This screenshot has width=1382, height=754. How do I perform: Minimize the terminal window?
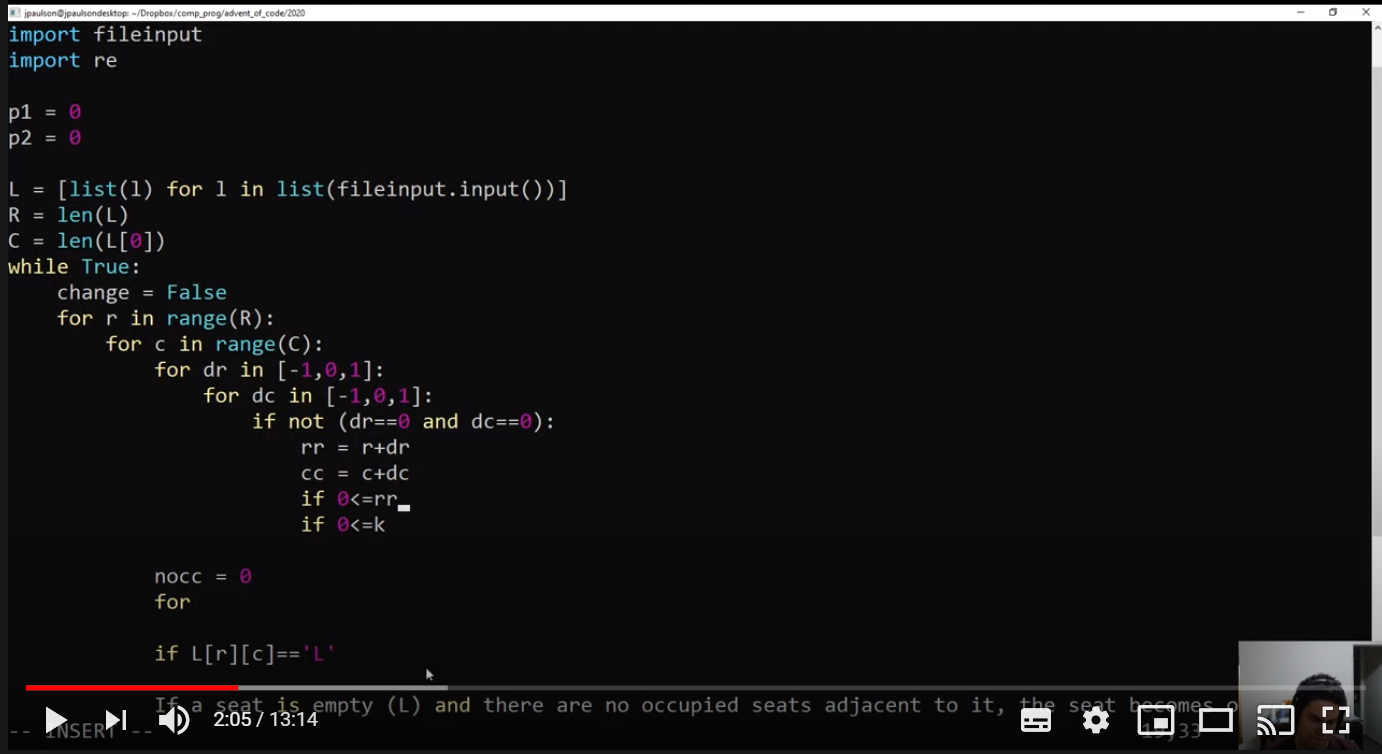pos(1300,12)
